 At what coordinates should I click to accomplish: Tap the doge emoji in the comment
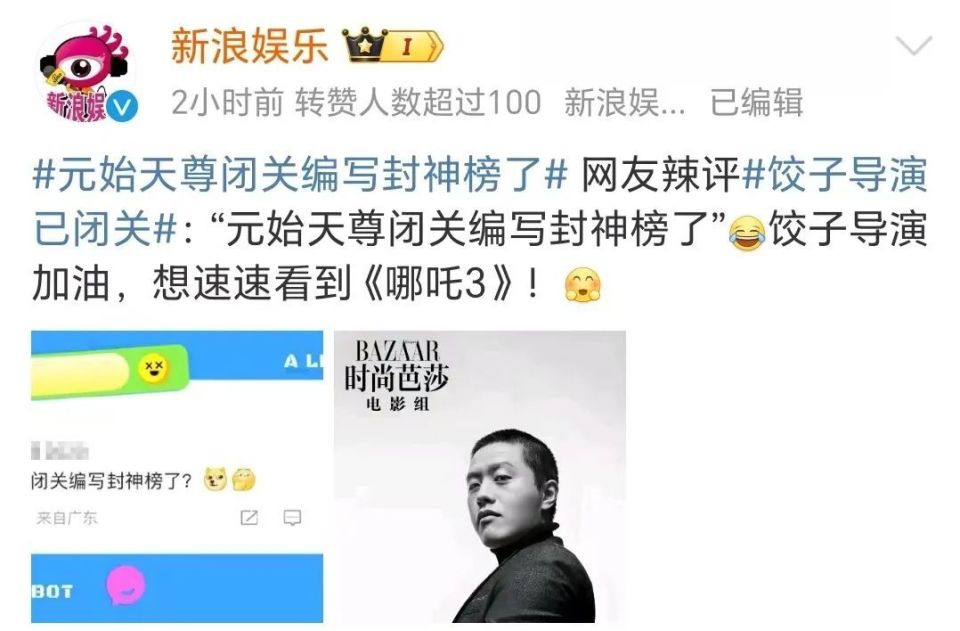coord(216,479)
